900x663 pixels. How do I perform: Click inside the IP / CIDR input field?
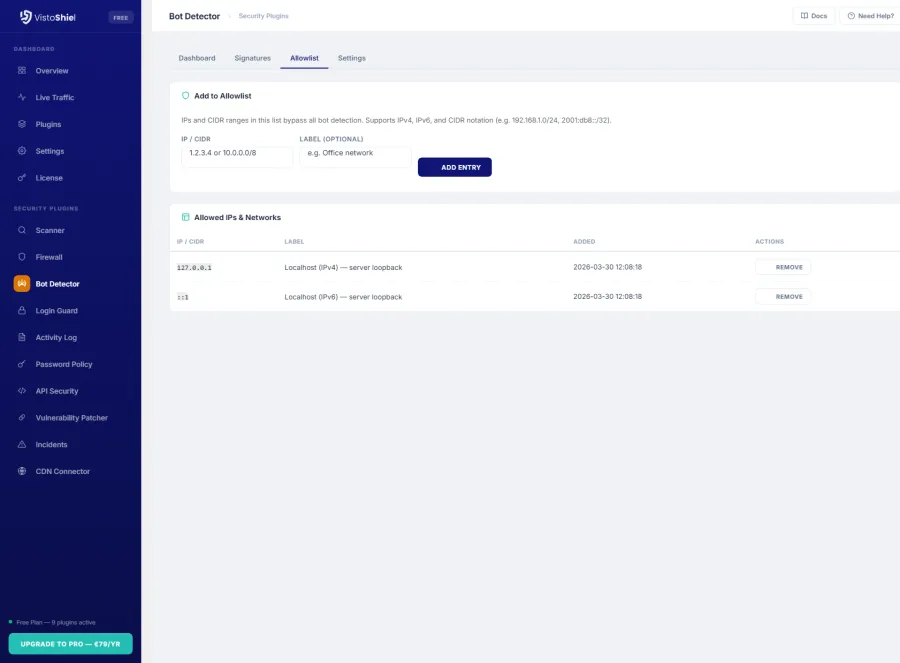(236, 155)
